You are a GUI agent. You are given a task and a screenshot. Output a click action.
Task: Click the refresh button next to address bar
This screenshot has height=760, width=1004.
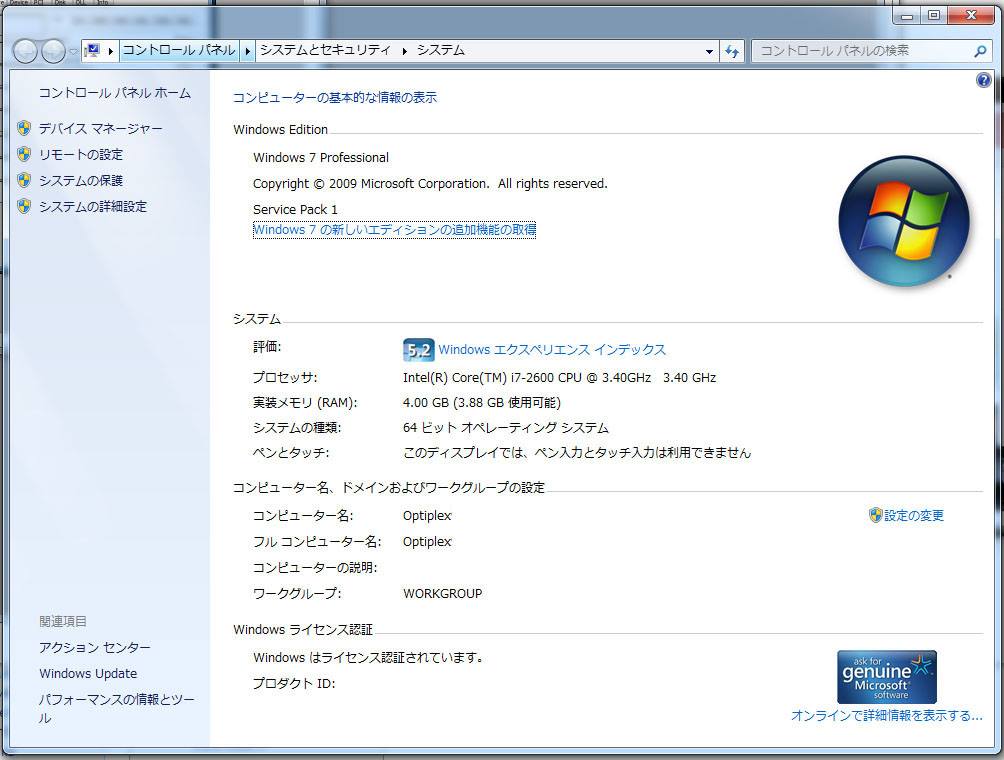pyautogui.click(x=732, y=51)
